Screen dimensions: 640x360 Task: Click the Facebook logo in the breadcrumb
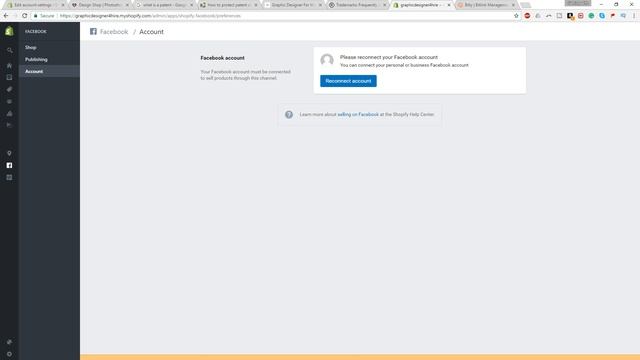click(93, 31)
